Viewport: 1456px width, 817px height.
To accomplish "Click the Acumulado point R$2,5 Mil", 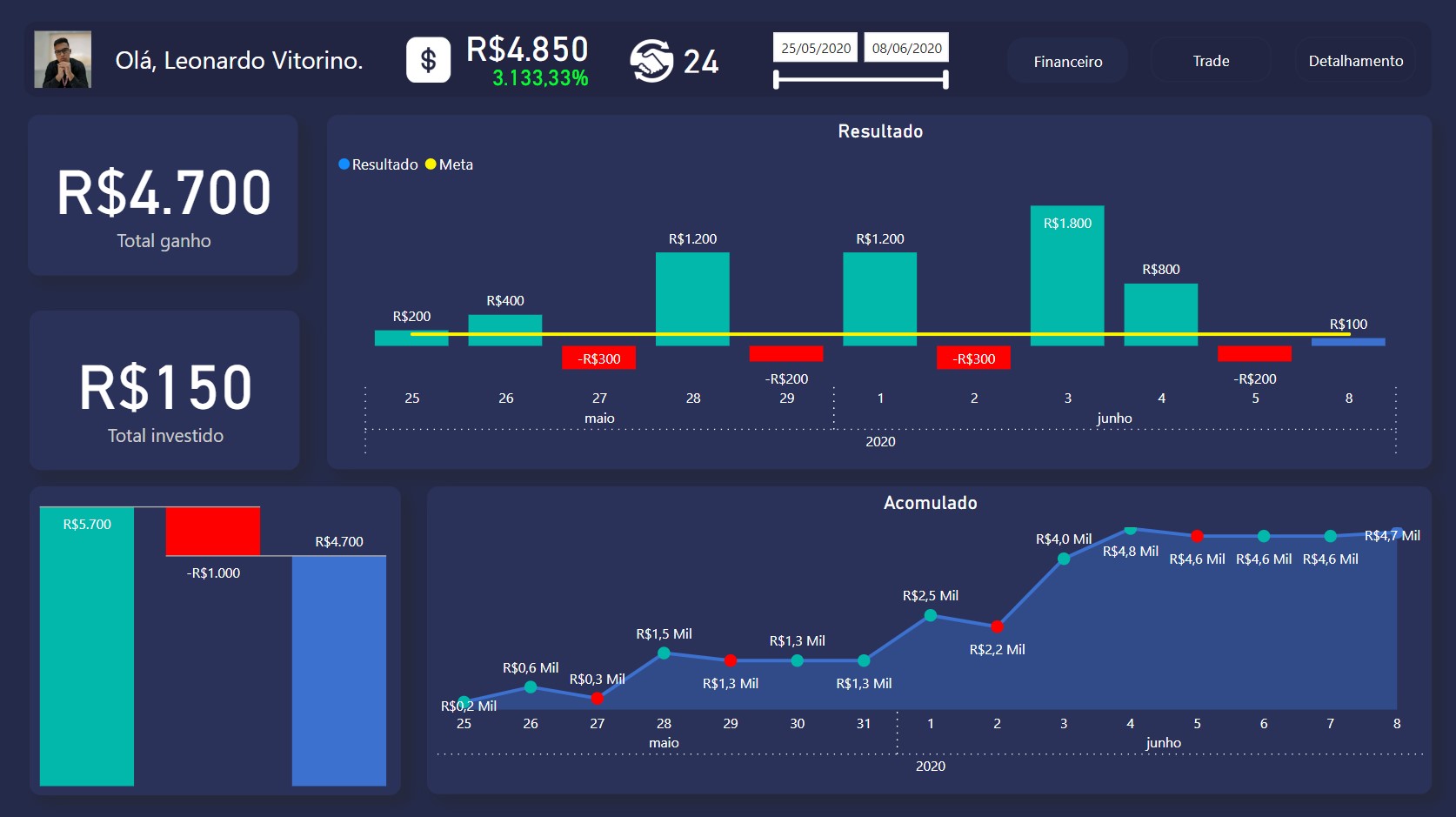I will pyautogui.click(x=931, y=615).
